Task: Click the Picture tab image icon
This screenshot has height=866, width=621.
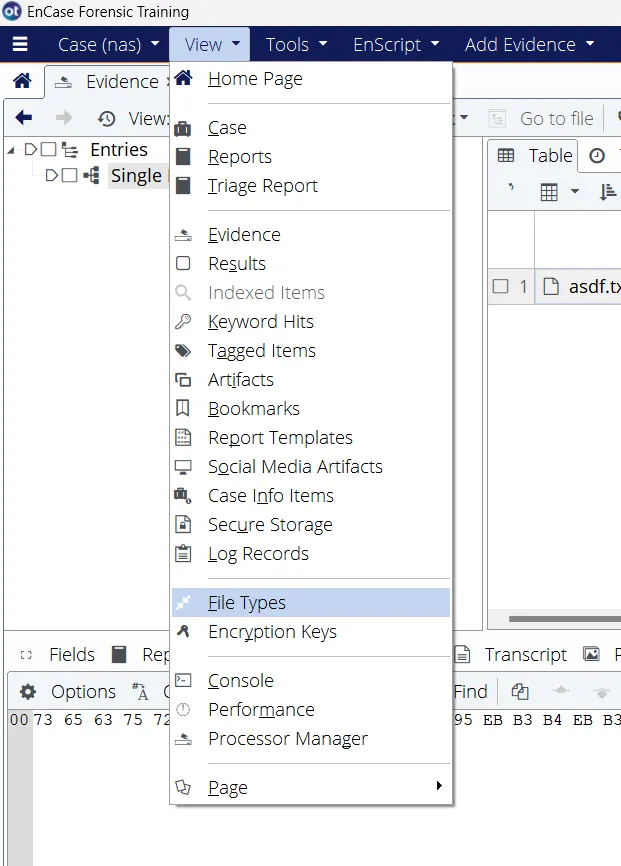Action: 591,654
